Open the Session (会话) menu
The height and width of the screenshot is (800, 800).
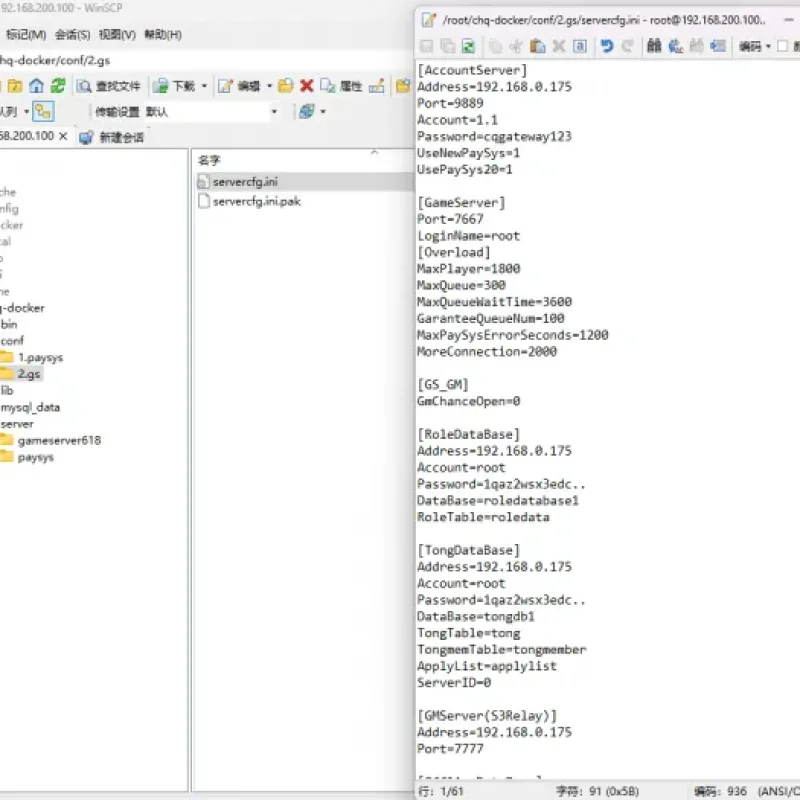(x=72, y=35)
